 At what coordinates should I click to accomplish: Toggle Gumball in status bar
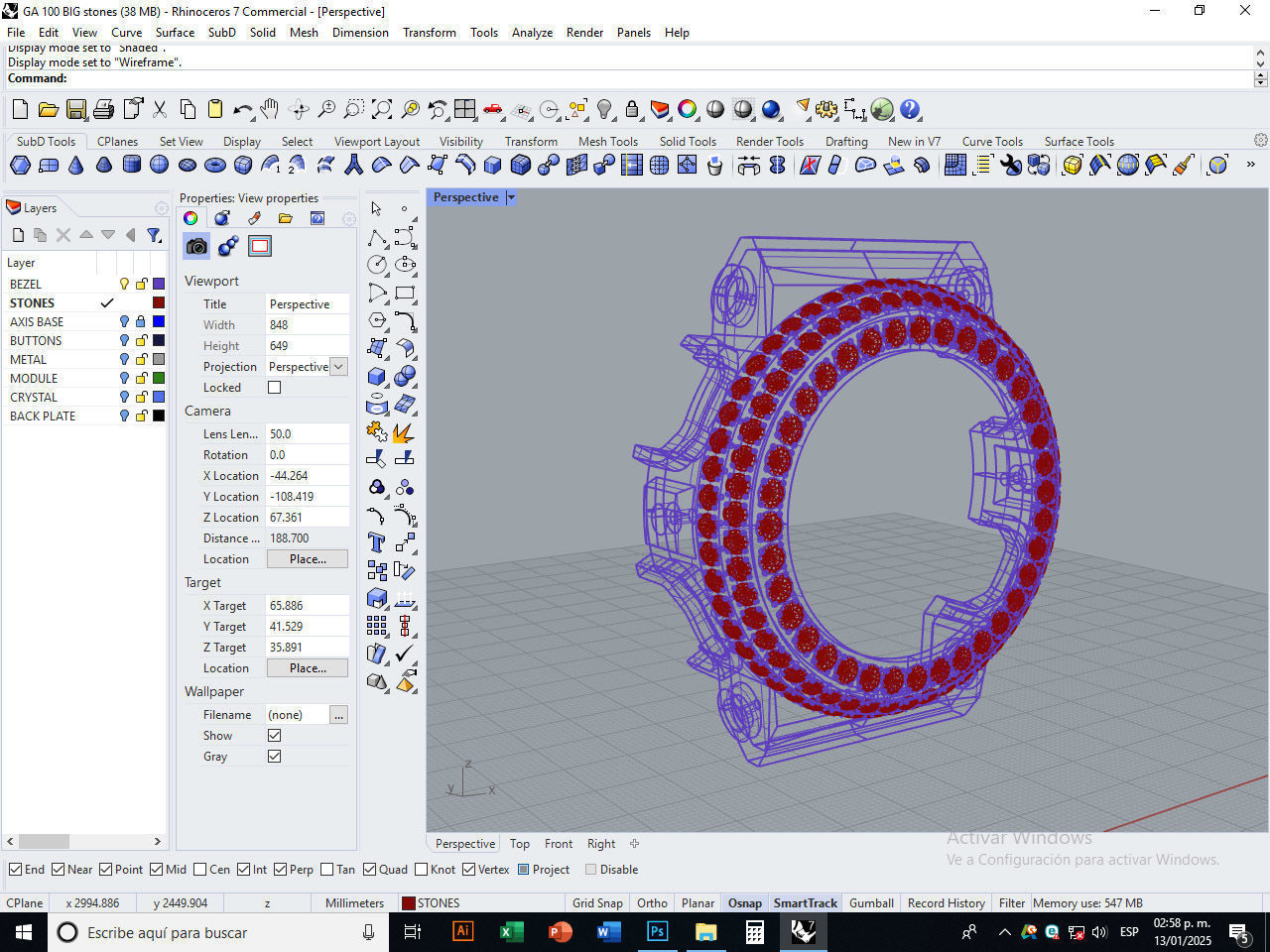pos(871,903)
